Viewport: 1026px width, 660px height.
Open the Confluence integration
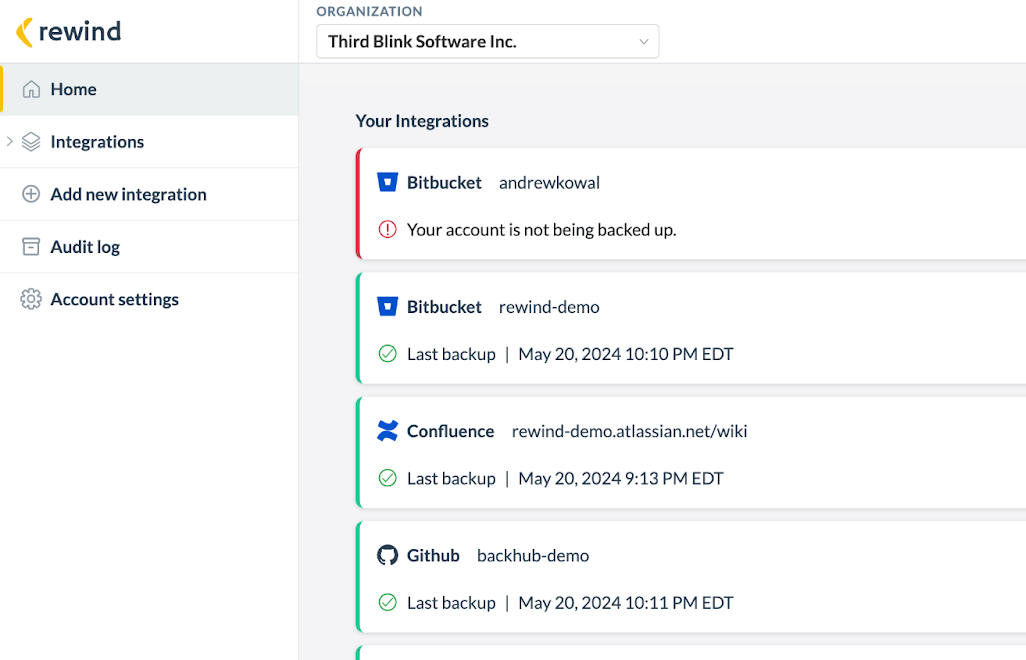tap(691, 452)
